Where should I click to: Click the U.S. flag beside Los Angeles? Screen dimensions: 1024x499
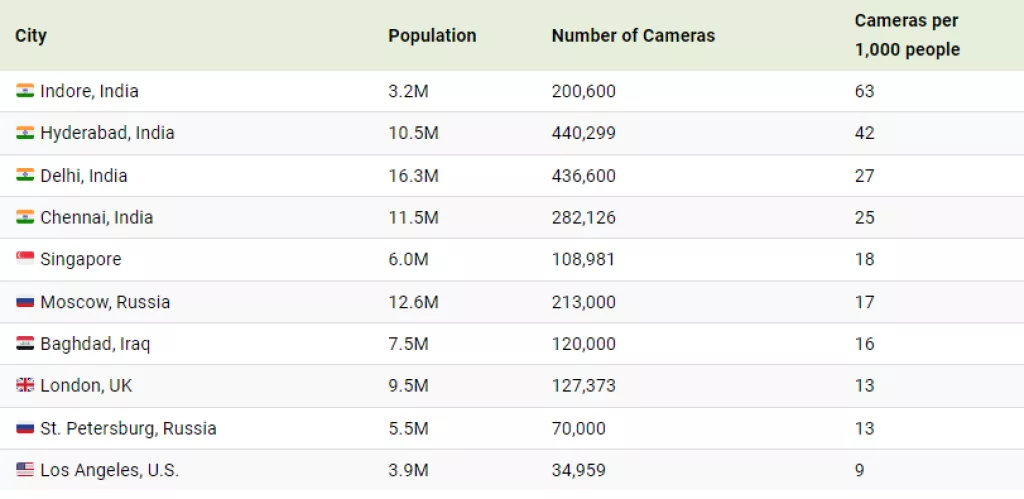(x=25, y=470)
